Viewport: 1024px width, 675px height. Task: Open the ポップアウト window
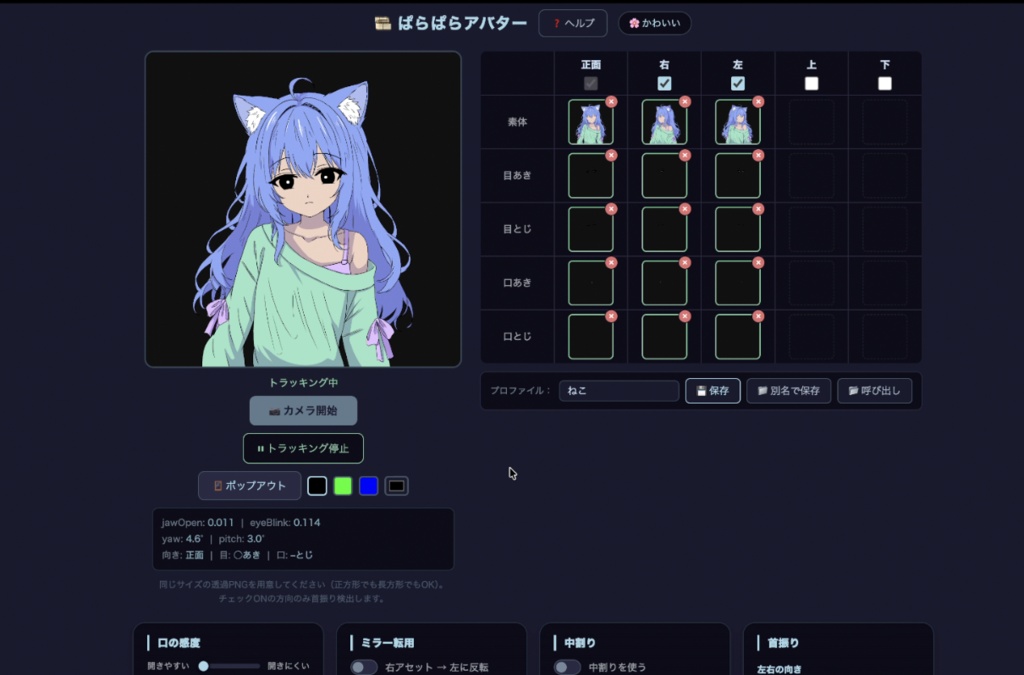click(x=249, y=486)
